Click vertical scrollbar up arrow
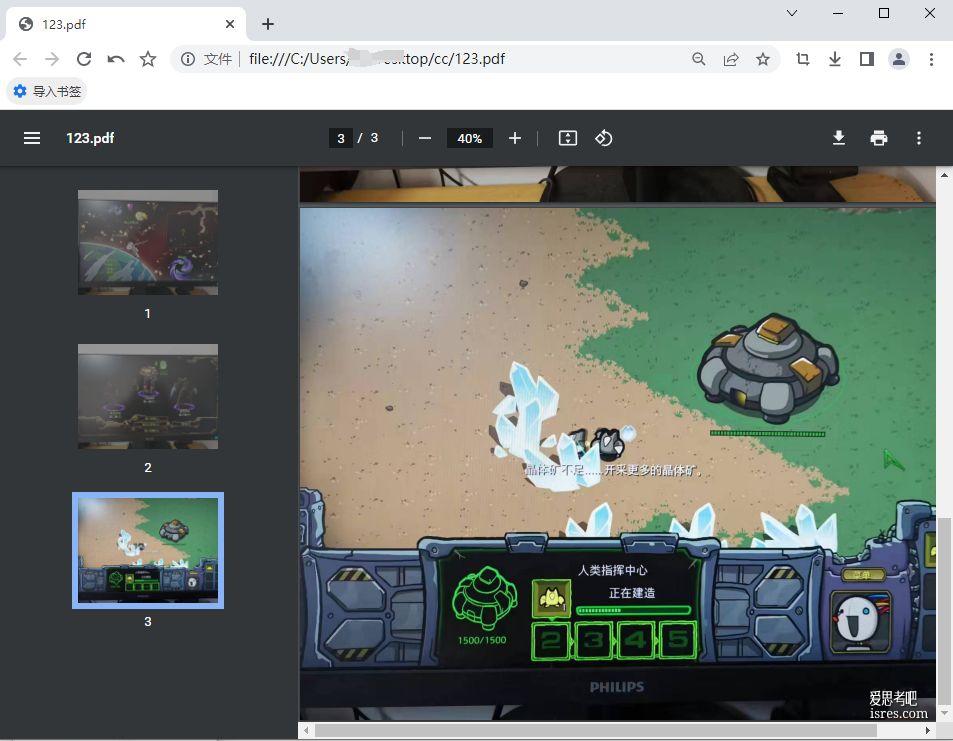The height and width of the screenshot is (741, 953). tap(944, 175)
